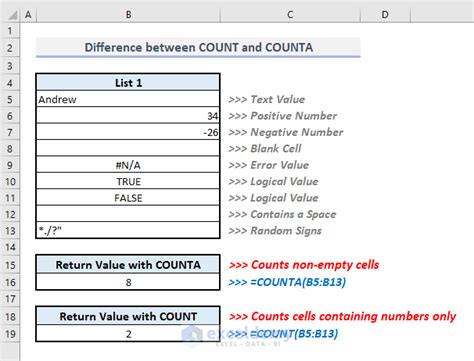The width and height of the screenshot is (474, 361).
Task: Select row 15 header
Action: (10, 265)
